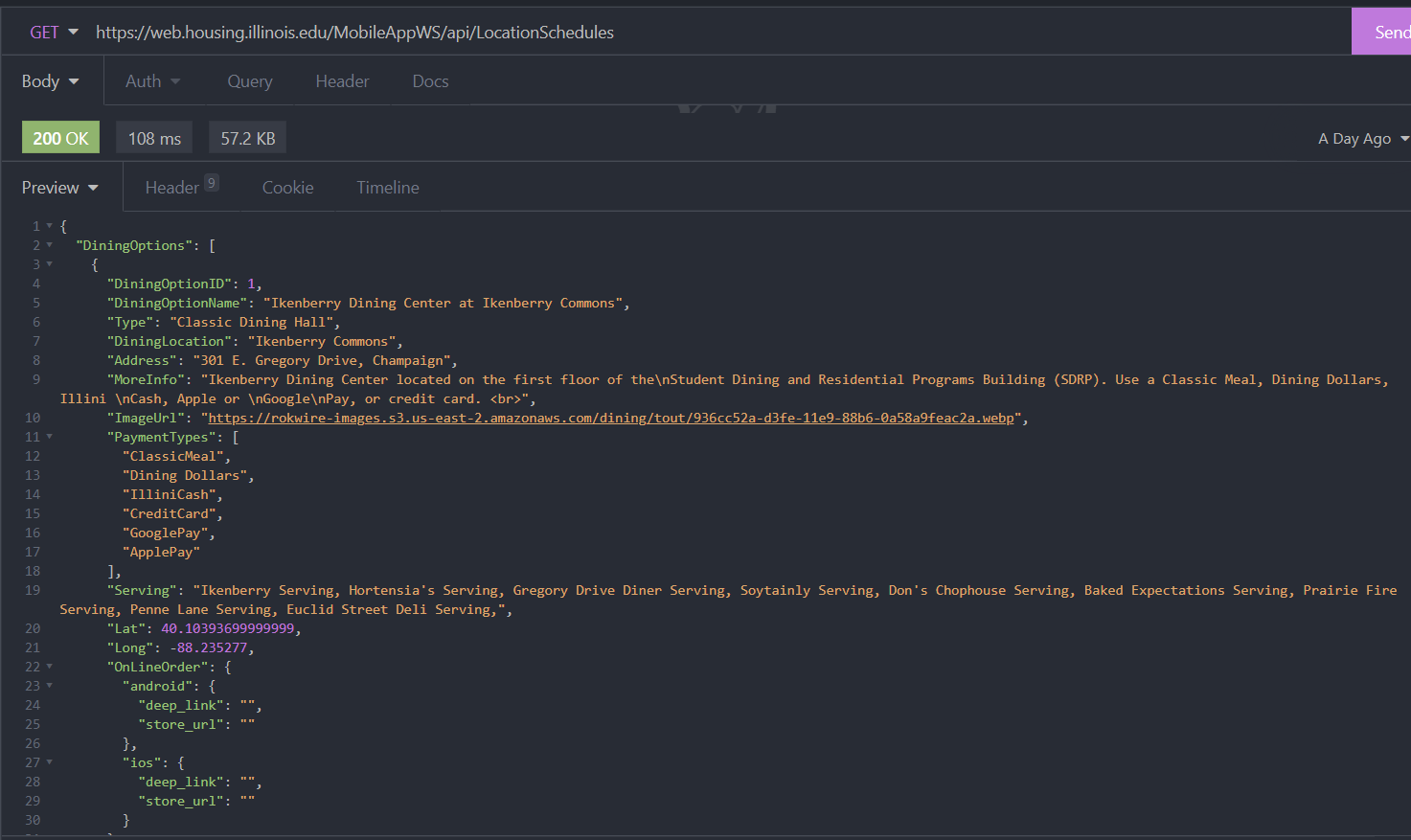The height and width of the screenshot is (840, 1411).
Task: Click the "MoreInfo" key
Action: [x=146, y=379]
